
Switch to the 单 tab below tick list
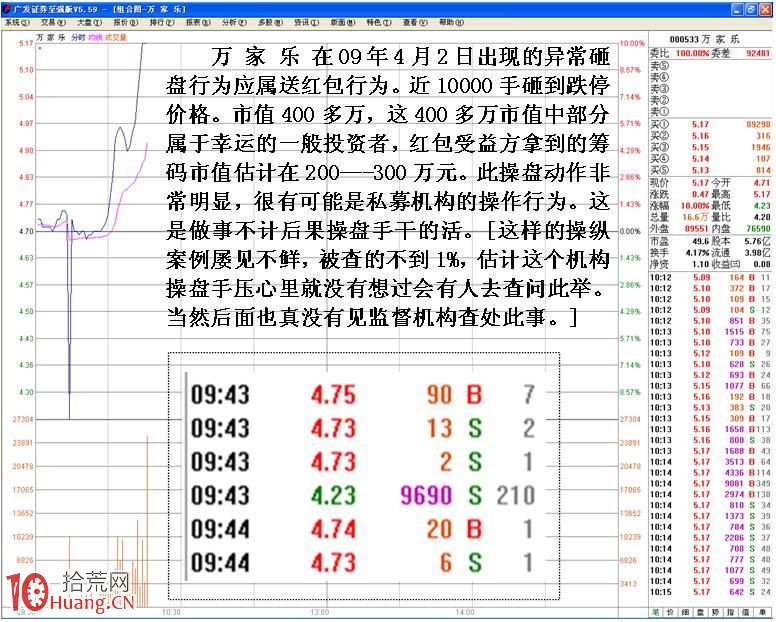pyautogui.click(x=762, y=613)
